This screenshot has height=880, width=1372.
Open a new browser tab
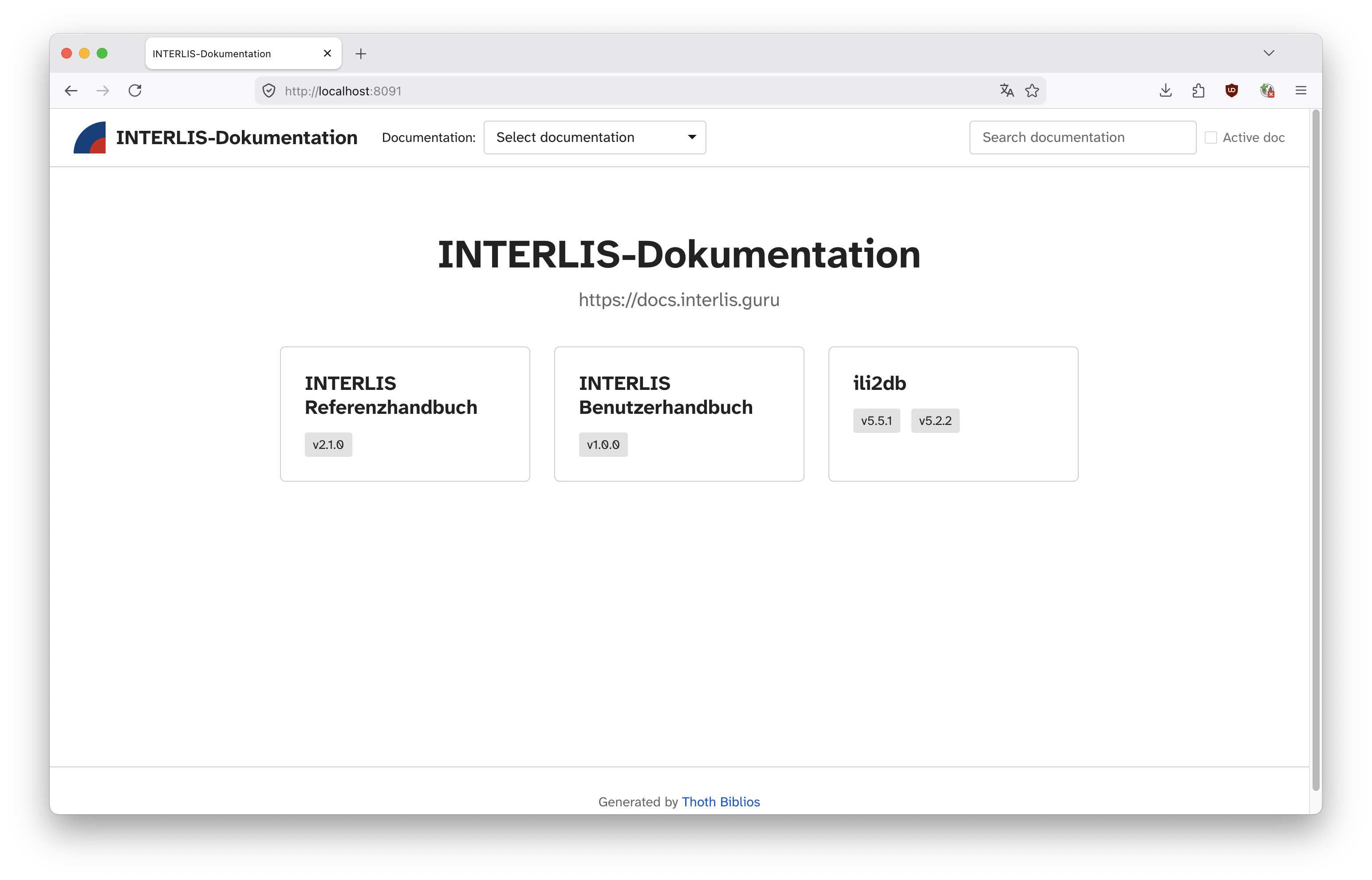pyautogui.click(x=361, y=54)
